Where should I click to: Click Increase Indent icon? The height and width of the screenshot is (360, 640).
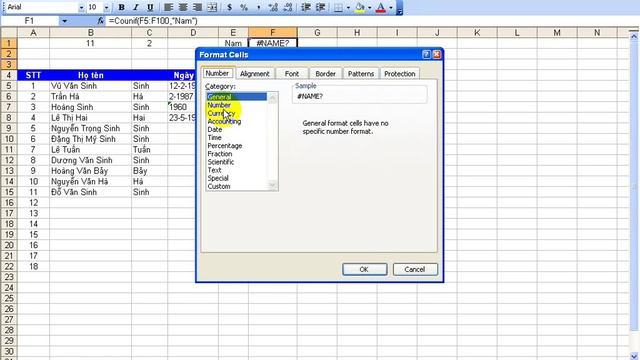(320, 7)
